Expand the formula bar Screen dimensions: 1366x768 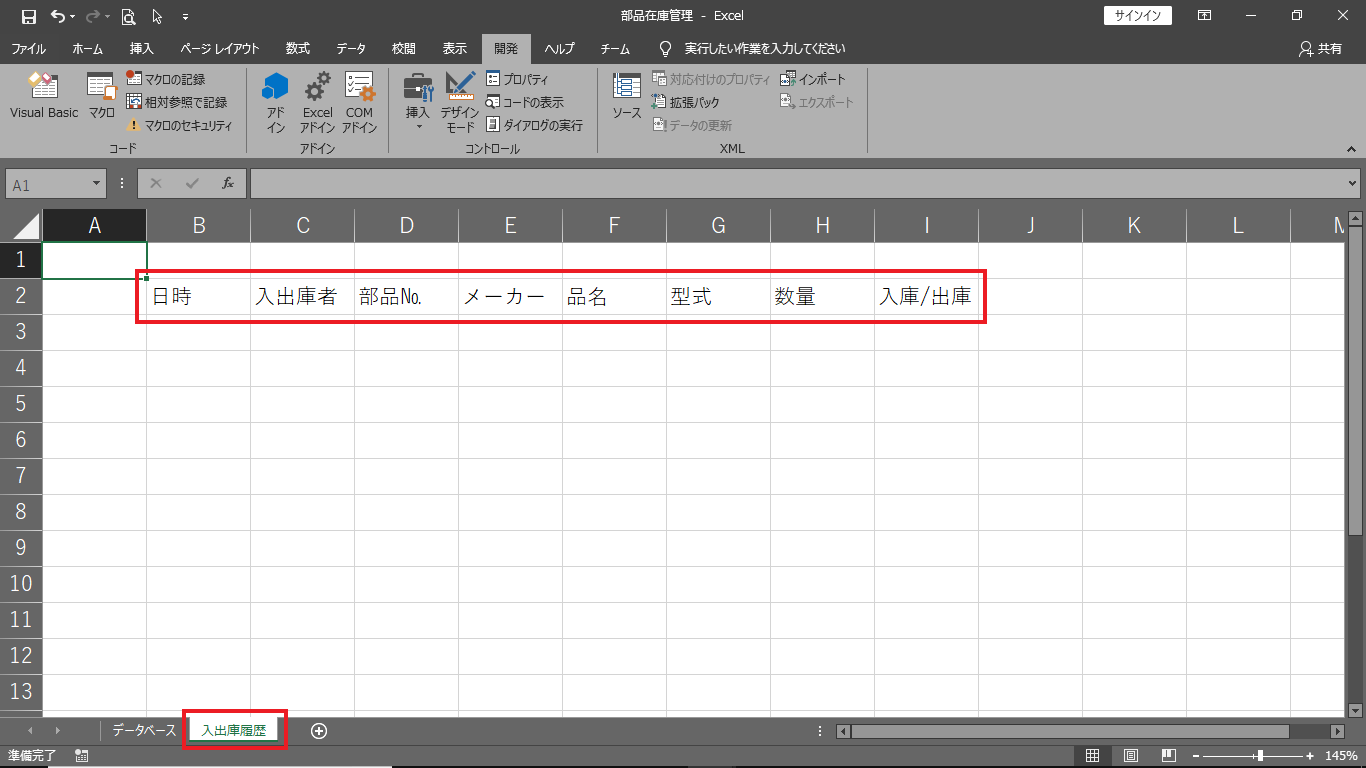(1353, 184)
